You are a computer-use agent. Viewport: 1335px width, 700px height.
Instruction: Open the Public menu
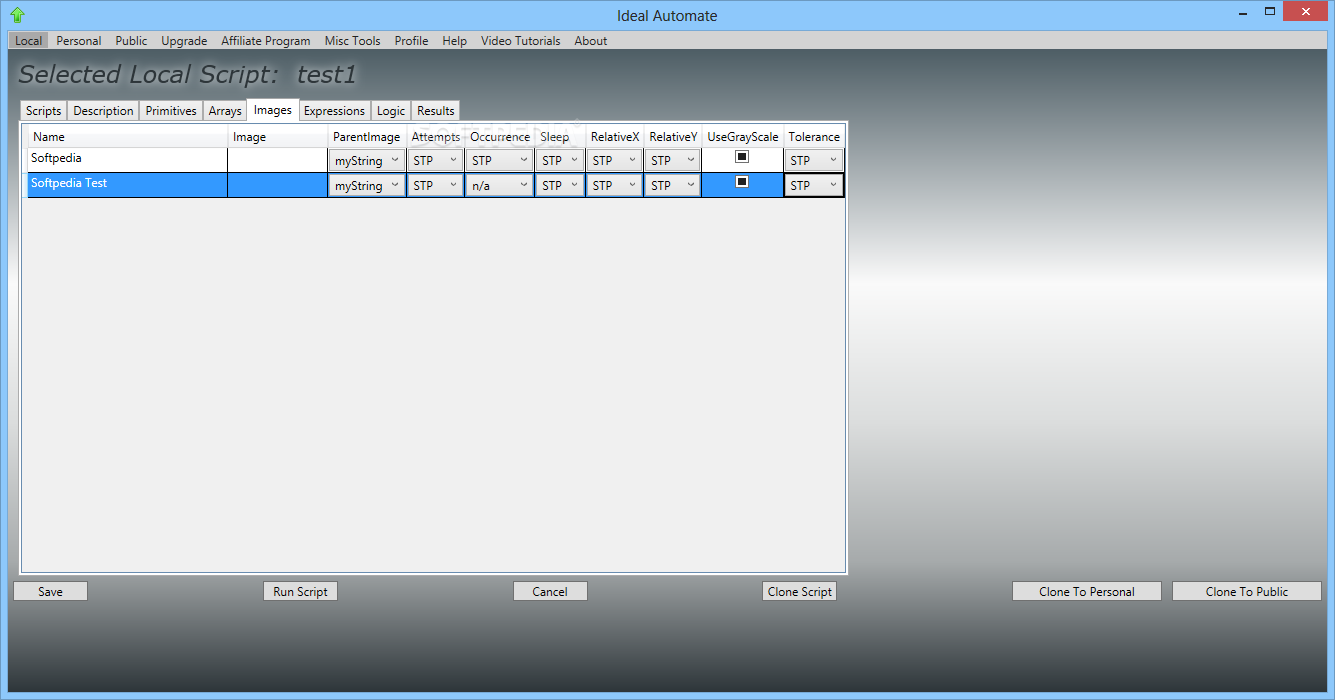[x=131, y=41]
